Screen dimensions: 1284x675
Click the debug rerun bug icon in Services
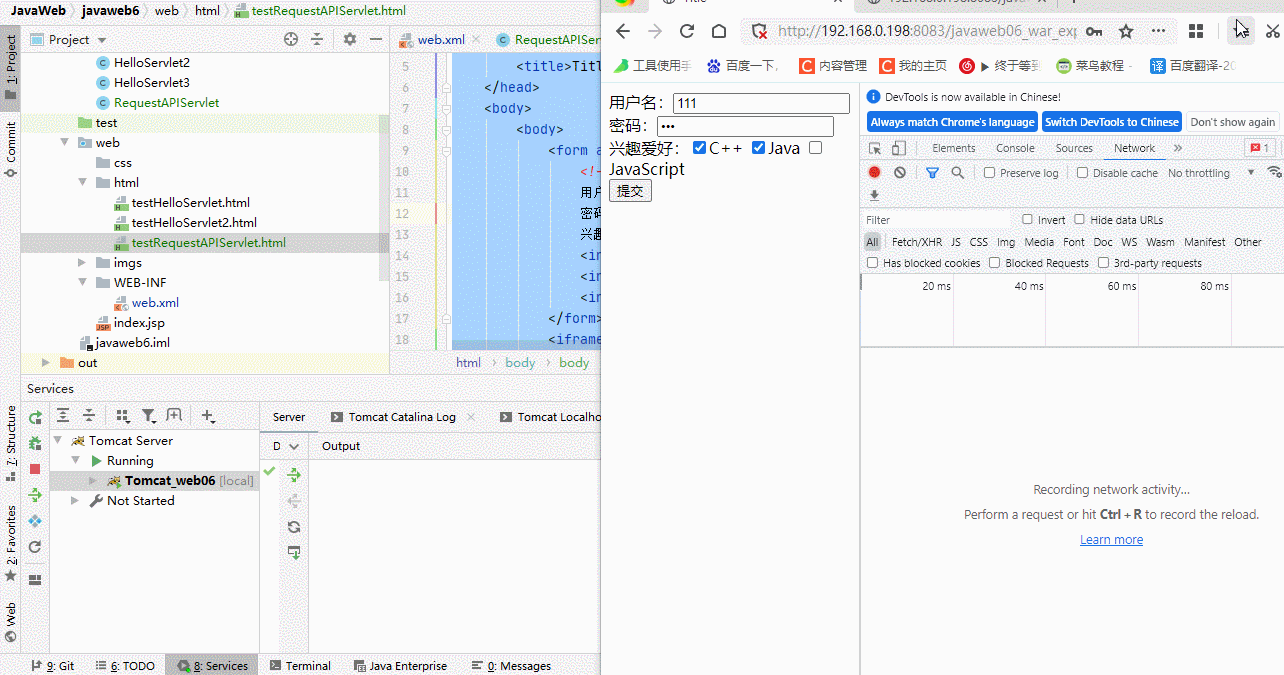coord(35,443)
